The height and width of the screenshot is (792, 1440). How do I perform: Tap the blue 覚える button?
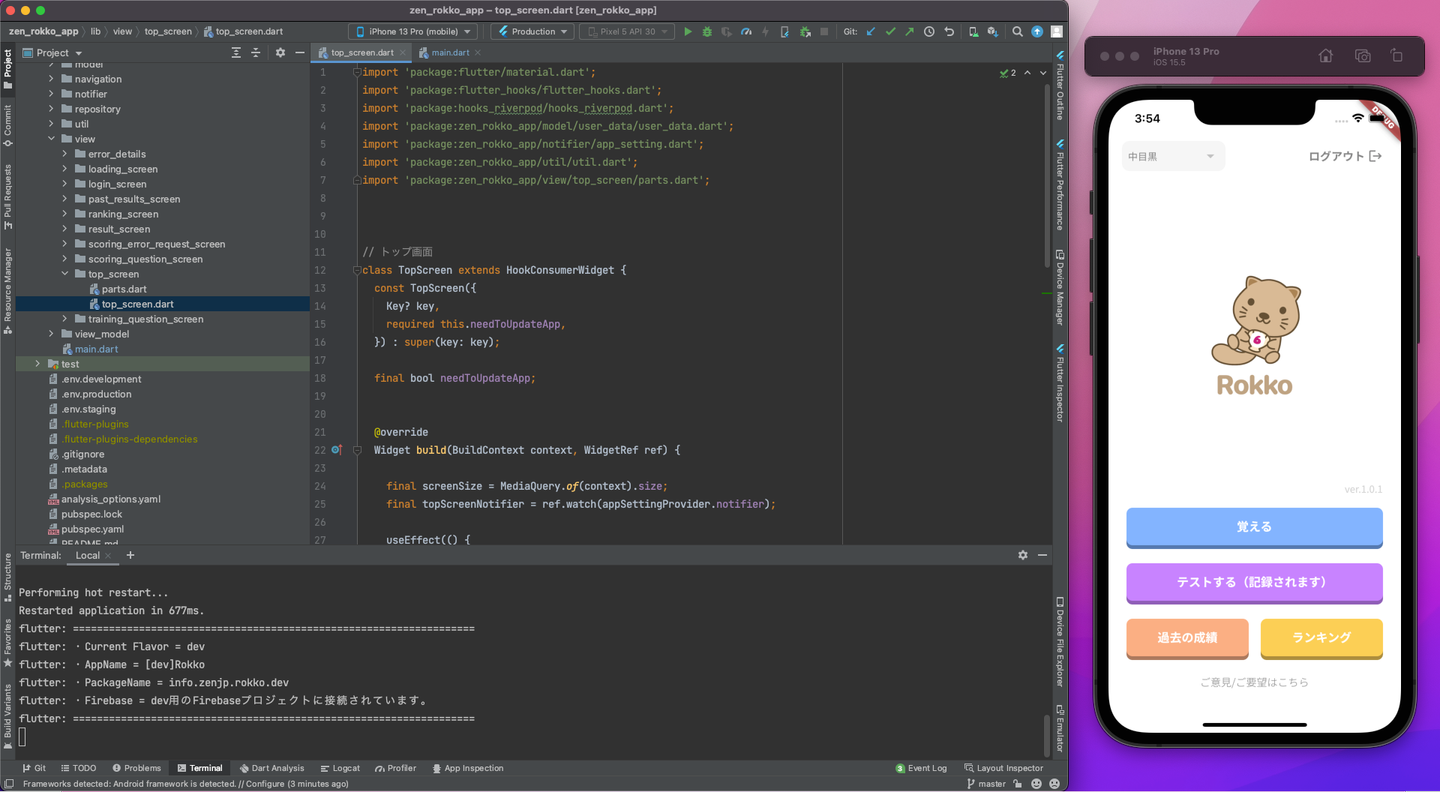point(1254,527)
